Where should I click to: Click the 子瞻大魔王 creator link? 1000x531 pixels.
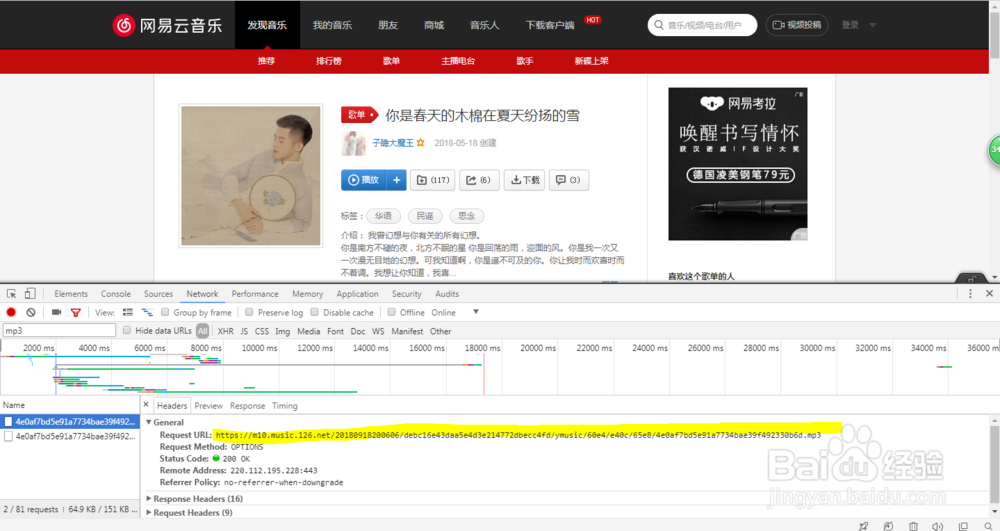pyautogui.click(x=393, y=143)
